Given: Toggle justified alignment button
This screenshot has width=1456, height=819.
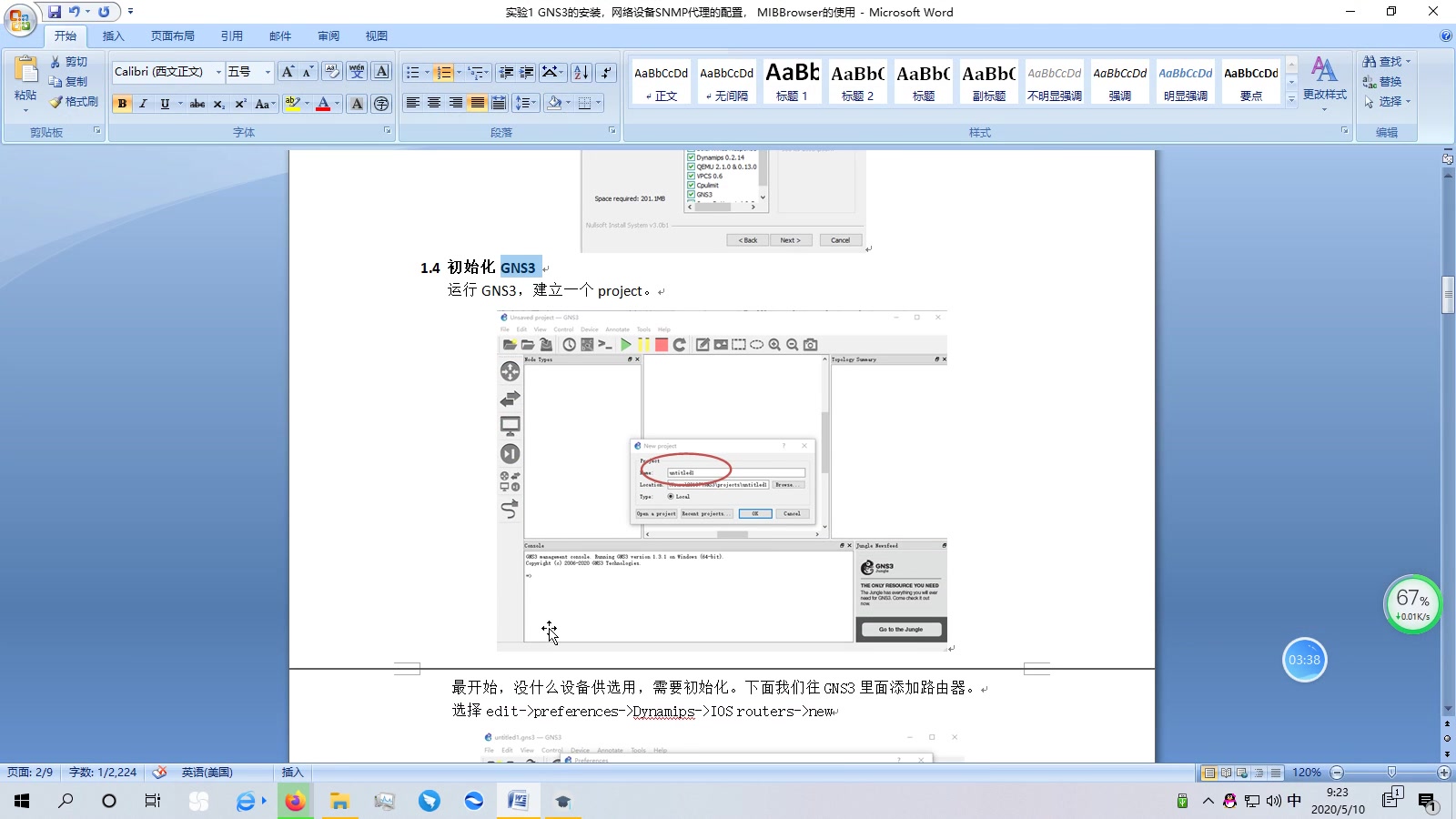Looking at the screenshot, I should click(478, 103).
